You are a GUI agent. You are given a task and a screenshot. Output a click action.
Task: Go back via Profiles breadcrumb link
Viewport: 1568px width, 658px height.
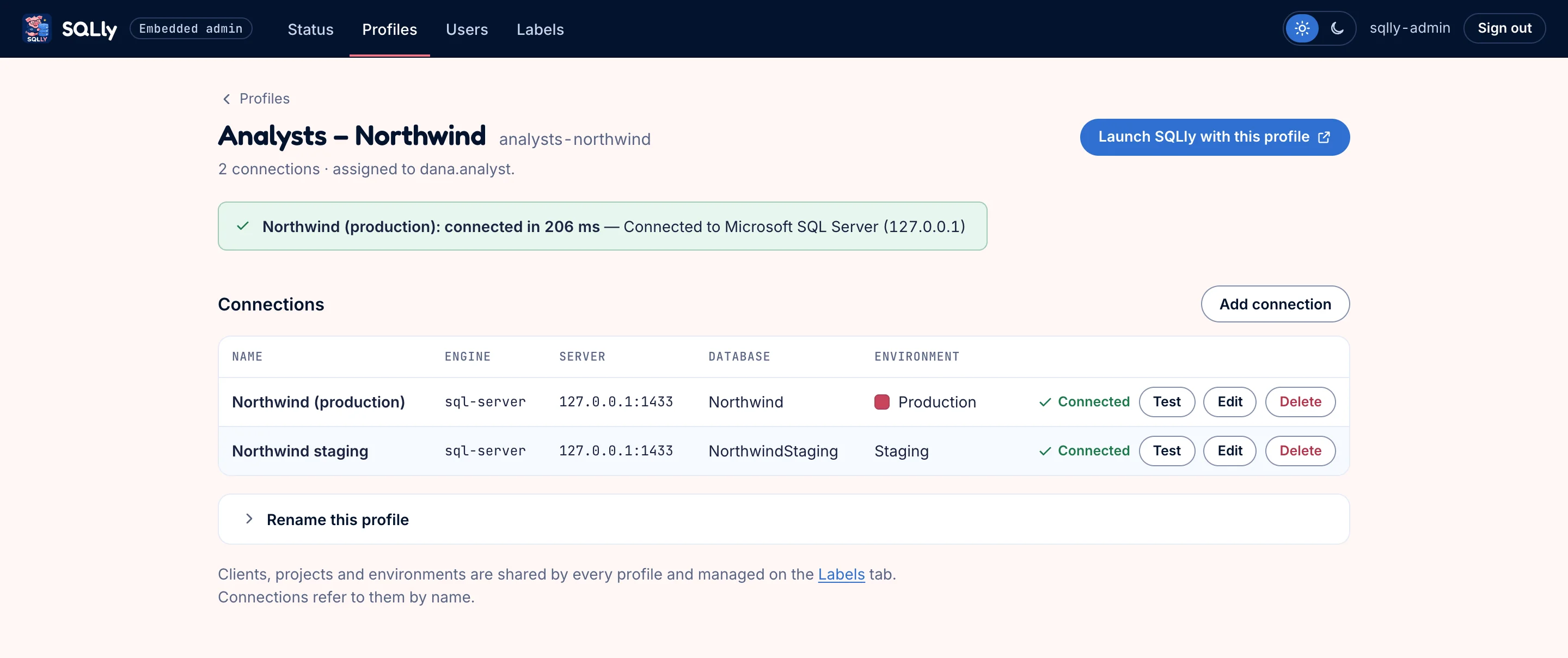[264, 99]
